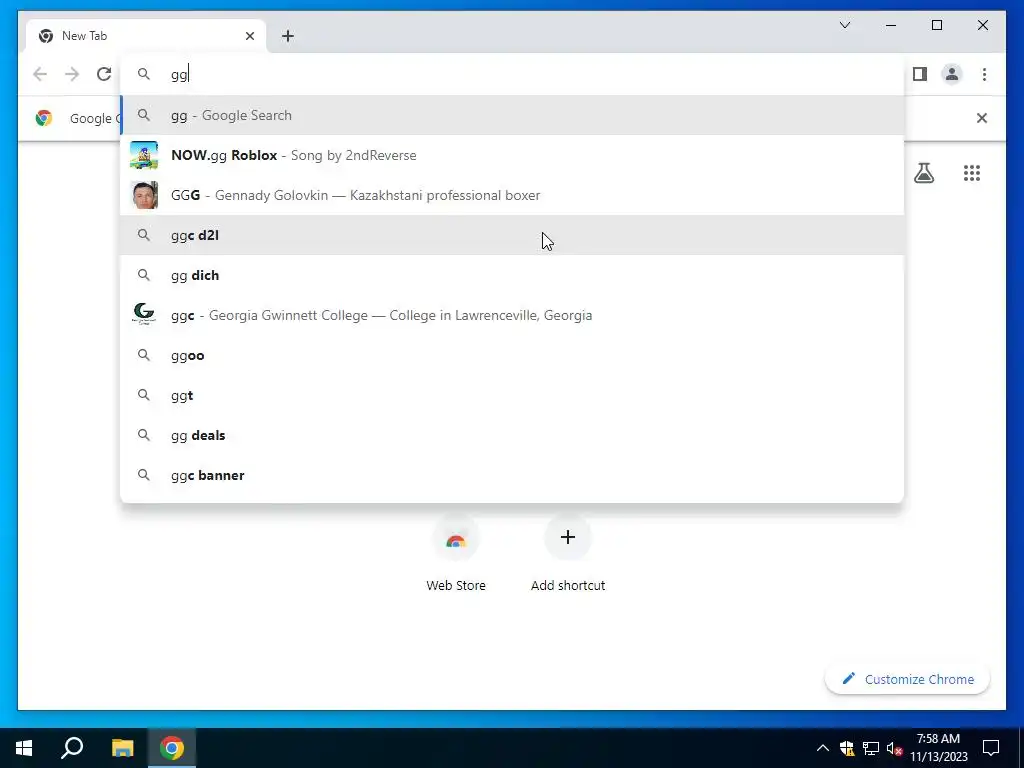Open the Web Store shortcut
This screenshot has width=1024, height=768.
pos(456,554)
